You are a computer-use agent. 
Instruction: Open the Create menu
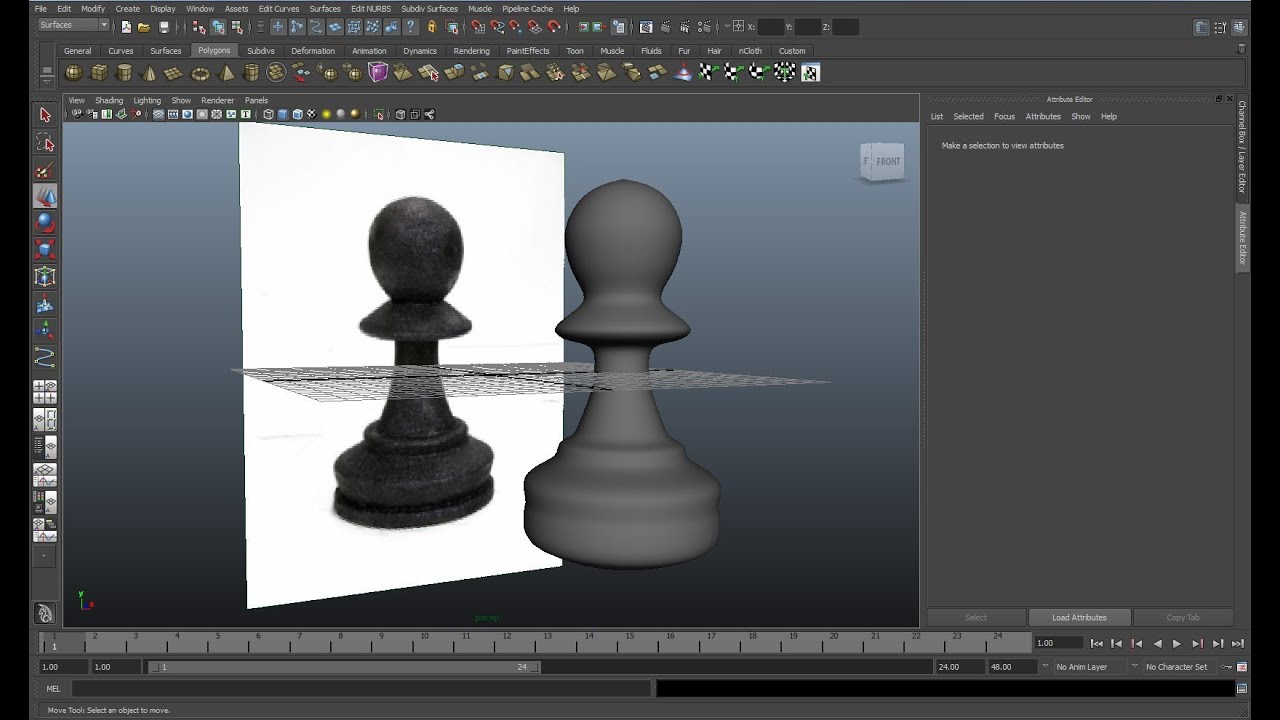128,9
